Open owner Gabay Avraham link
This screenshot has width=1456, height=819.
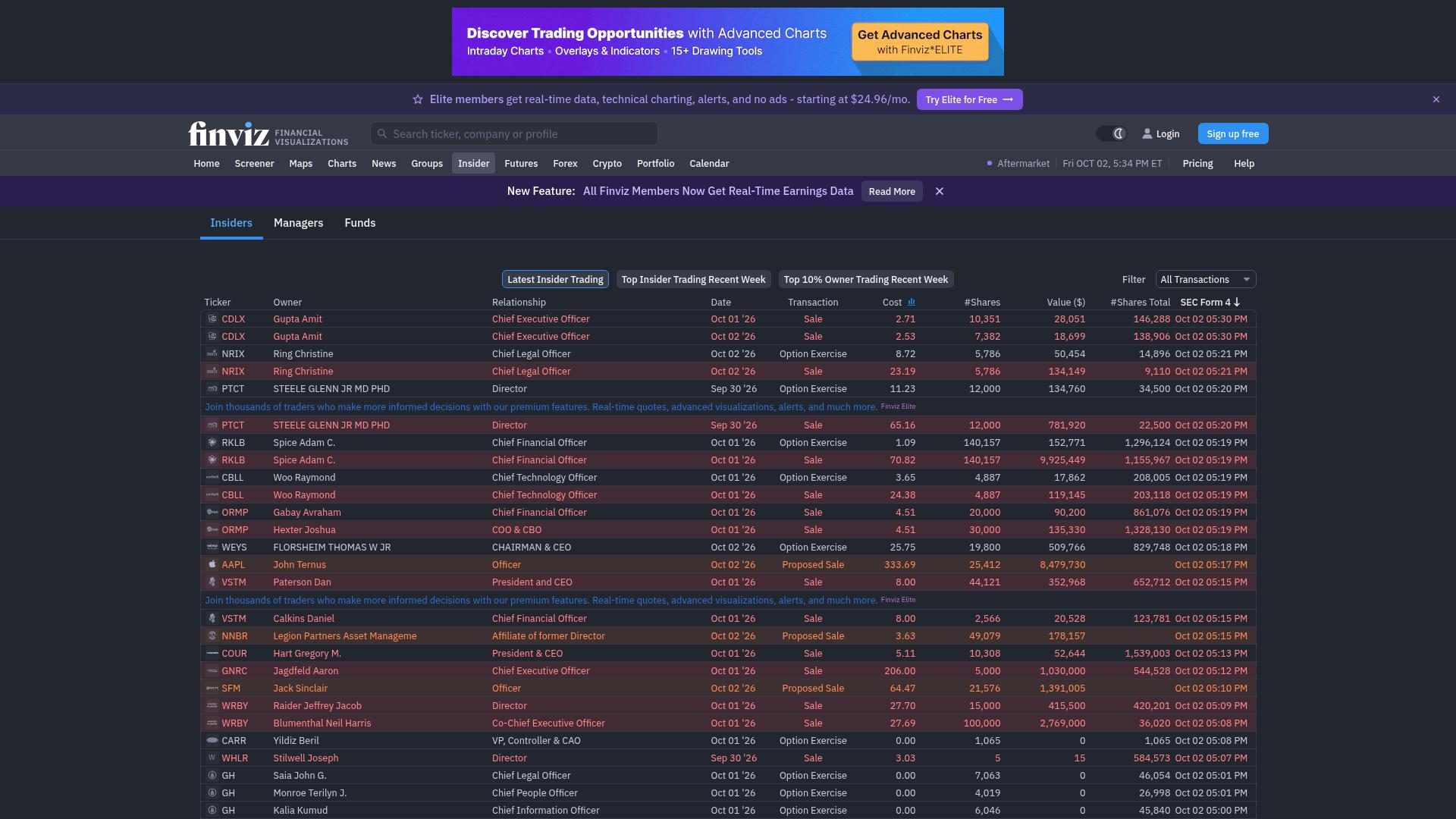click(x=307, y=512)
